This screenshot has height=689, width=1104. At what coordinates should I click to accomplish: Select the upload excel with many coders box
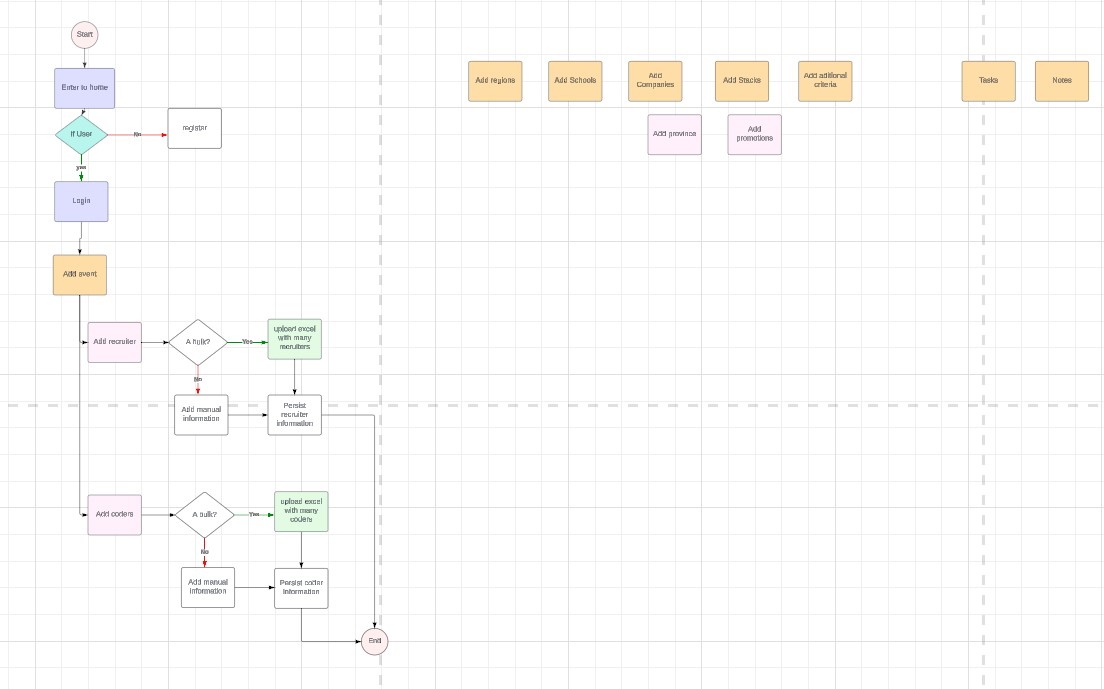(x=301, y=511)
